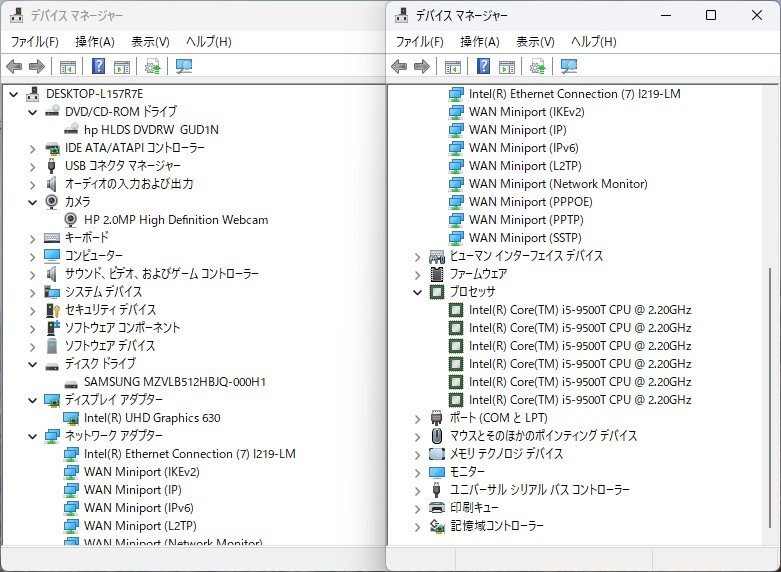Click the モニター icon in right window
Image resolution: width=781 pixels, height=572 pixels.
pyautogui.click(x=437, y=472)
